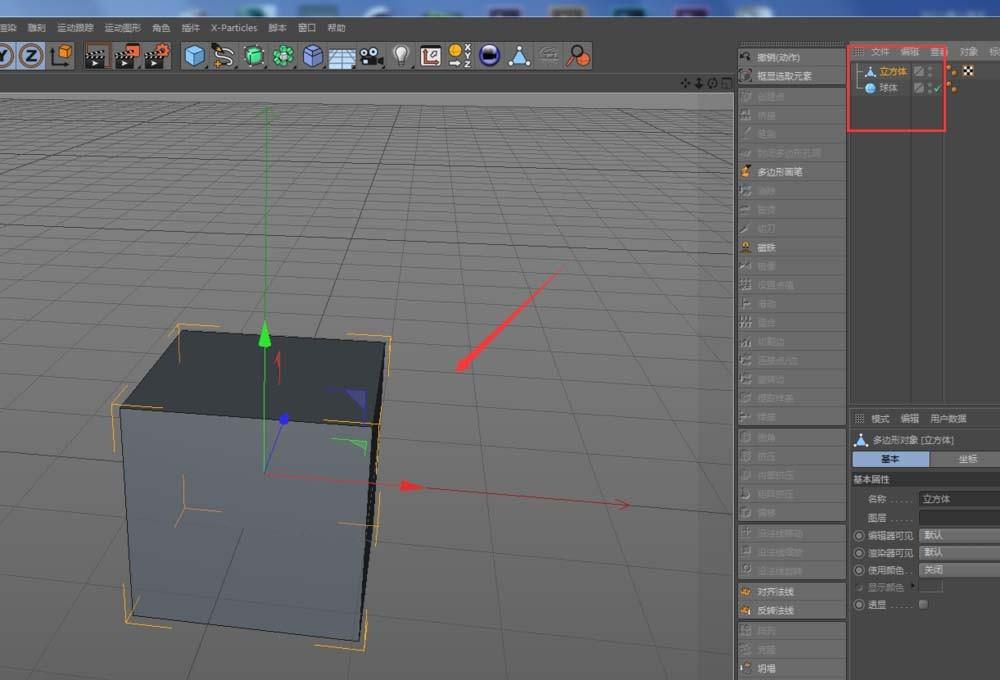Click the green checkmark next to 球体
This screenshot has width=1000, height=680.
pos(938,88)
